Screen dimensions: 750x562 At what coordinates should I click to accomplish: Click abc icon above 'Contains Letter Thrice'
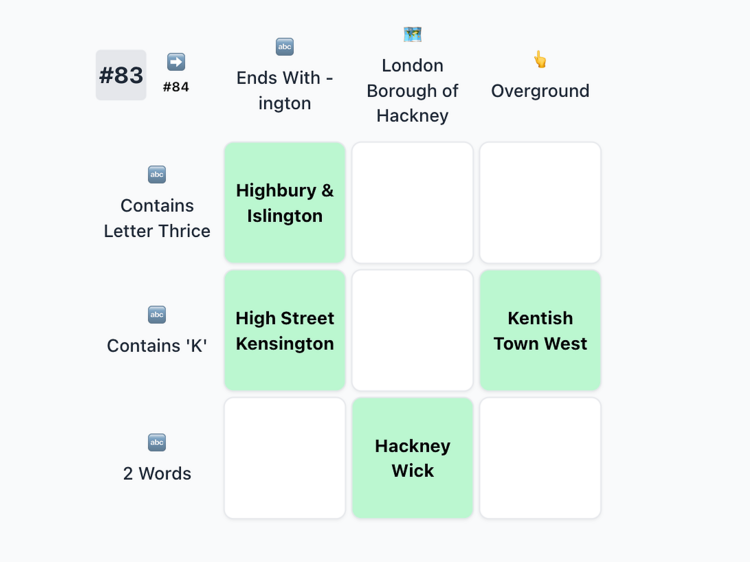[x=157, y=175]
